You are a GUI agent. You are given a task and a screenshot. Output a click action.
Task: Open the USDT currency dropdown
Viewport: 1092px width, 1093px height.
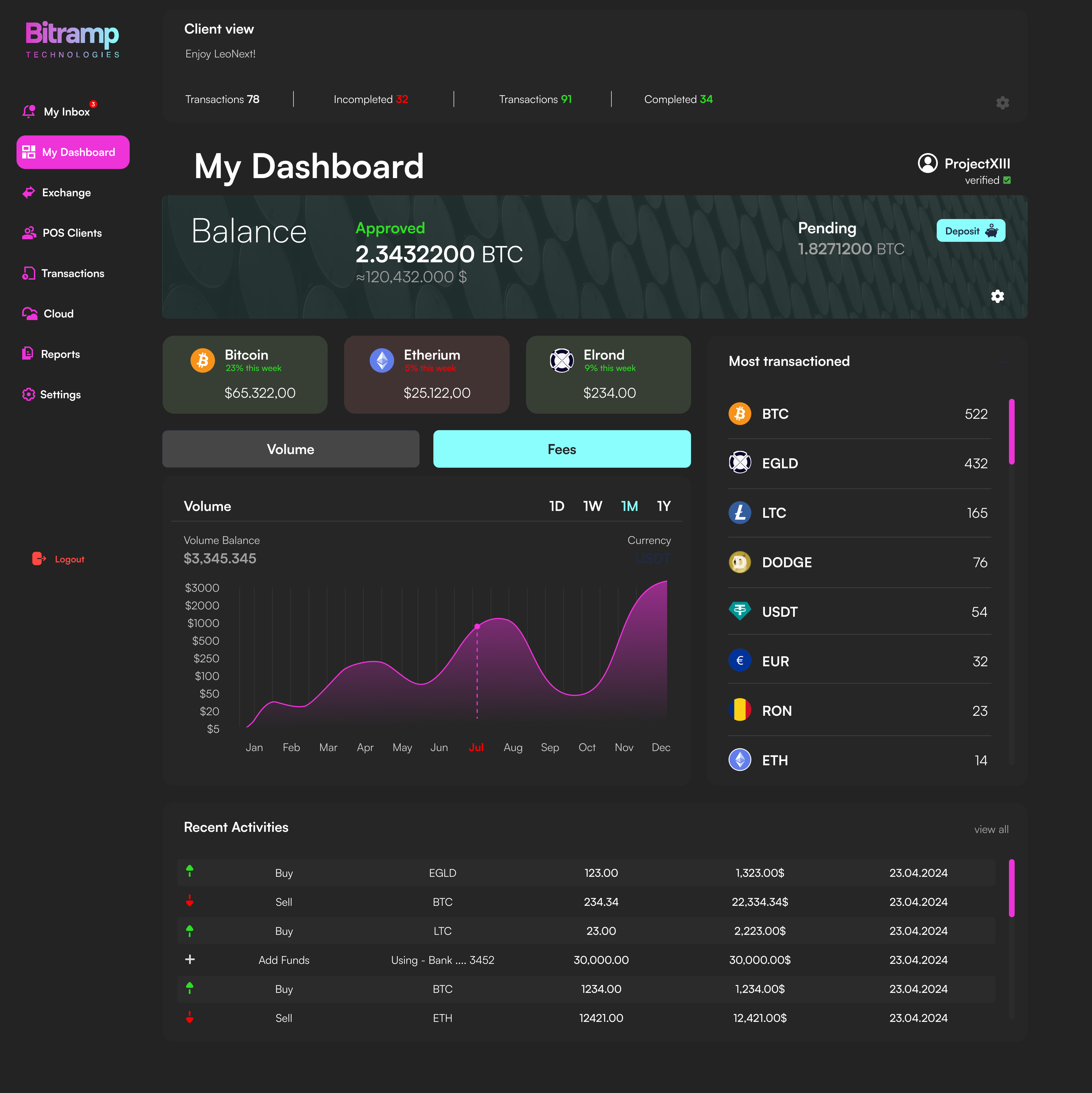coord(653,558)
